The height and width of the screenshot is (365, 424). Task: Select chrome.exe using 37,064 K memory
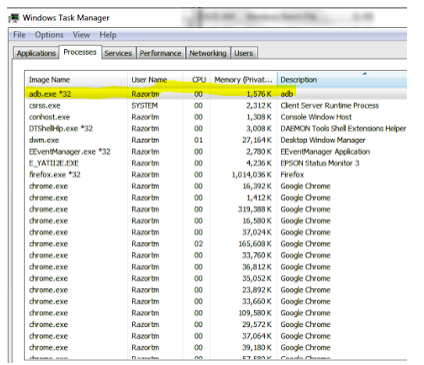point(216,336)
